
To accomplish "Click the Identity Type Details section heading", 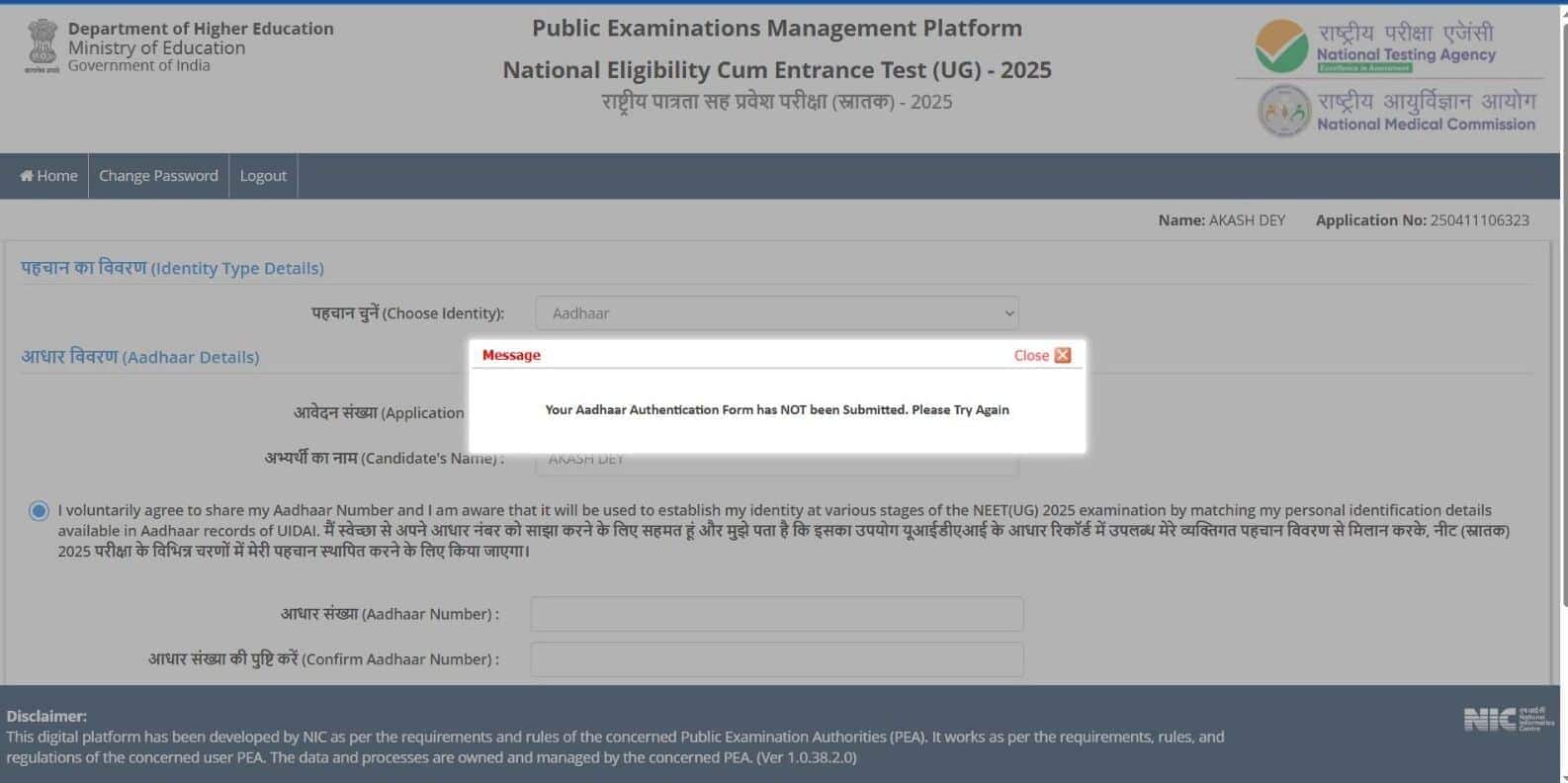I will point(172,268).
